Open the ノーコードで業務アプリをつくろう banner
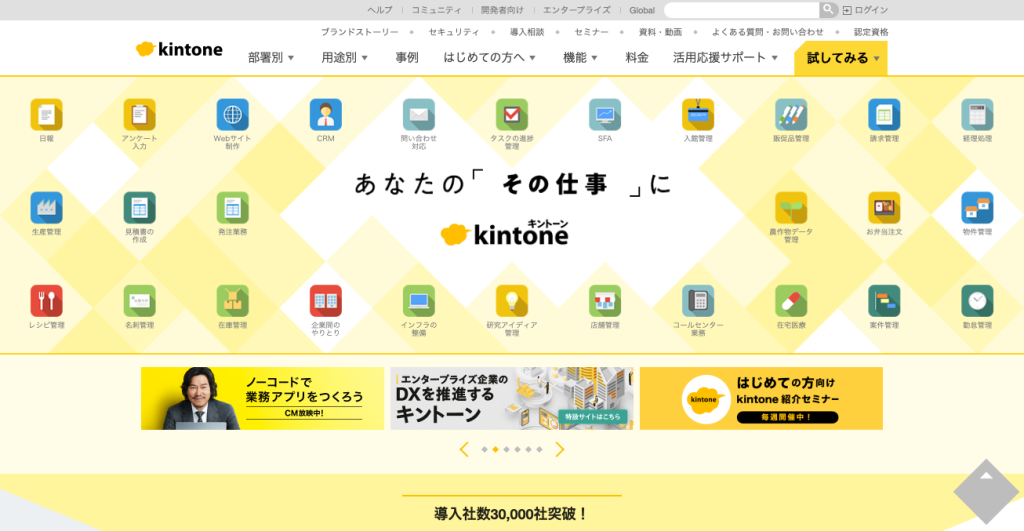The image size is (1024, 531). pos(262,398)
